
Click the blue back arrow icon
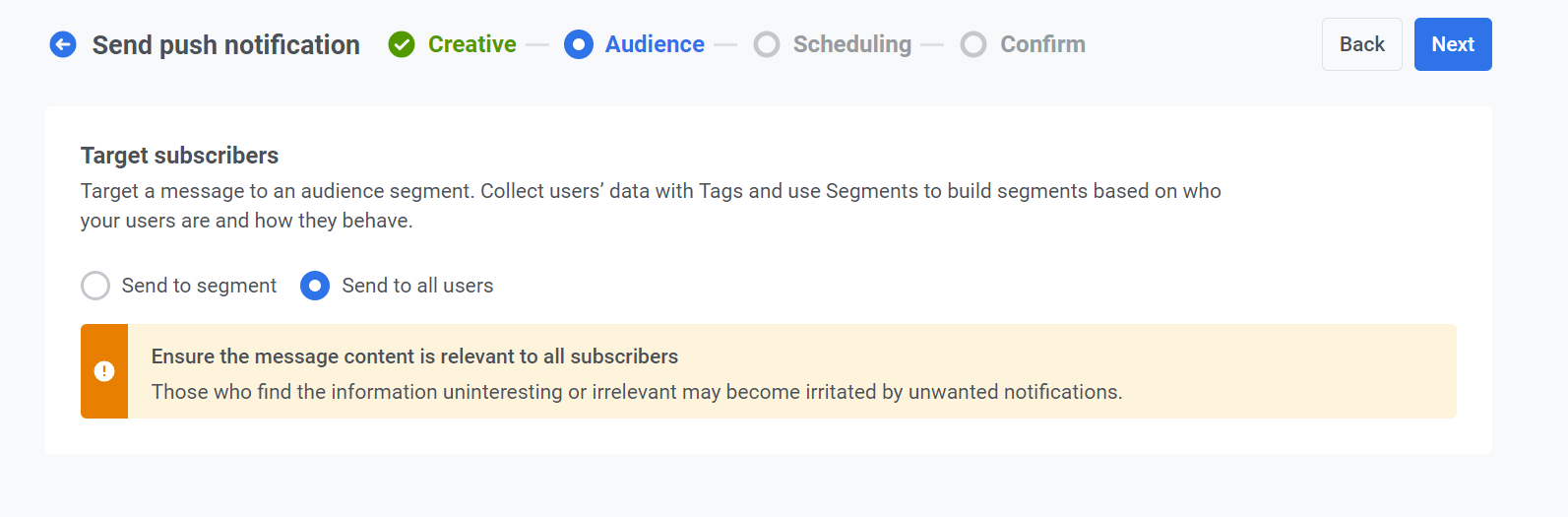coord(63,44)
